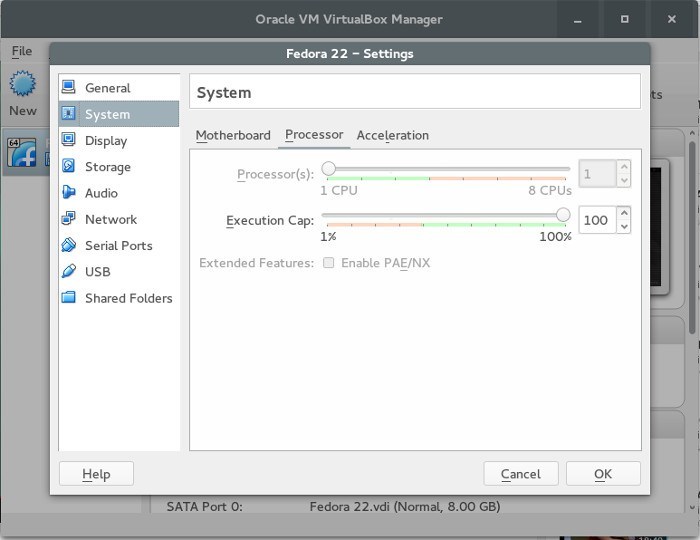
Task: Open Storage disk icon in sidebar
Action: pos(68,166)
